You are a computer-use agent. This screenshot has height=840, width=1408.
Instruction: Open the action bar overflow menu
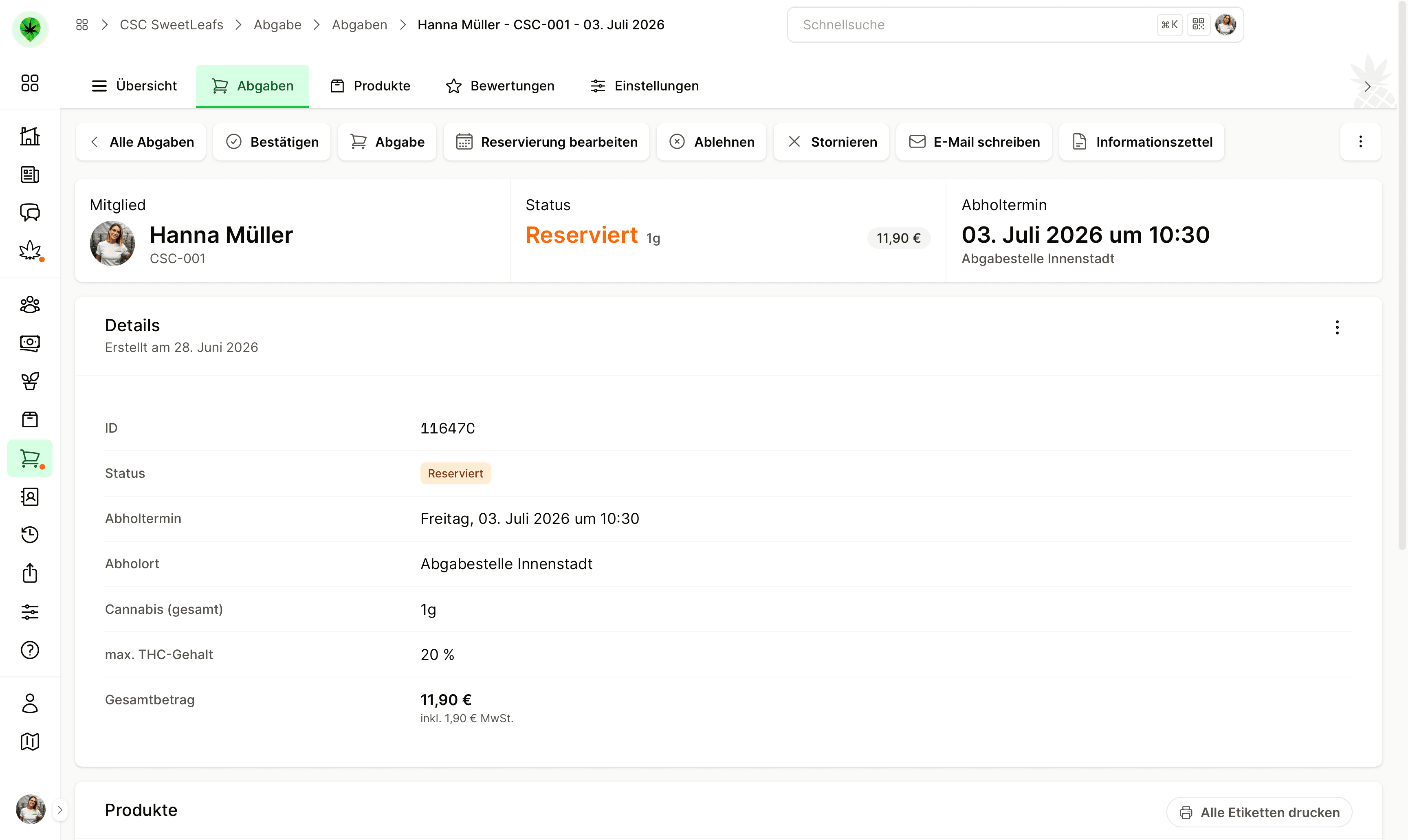[1360, 141]
